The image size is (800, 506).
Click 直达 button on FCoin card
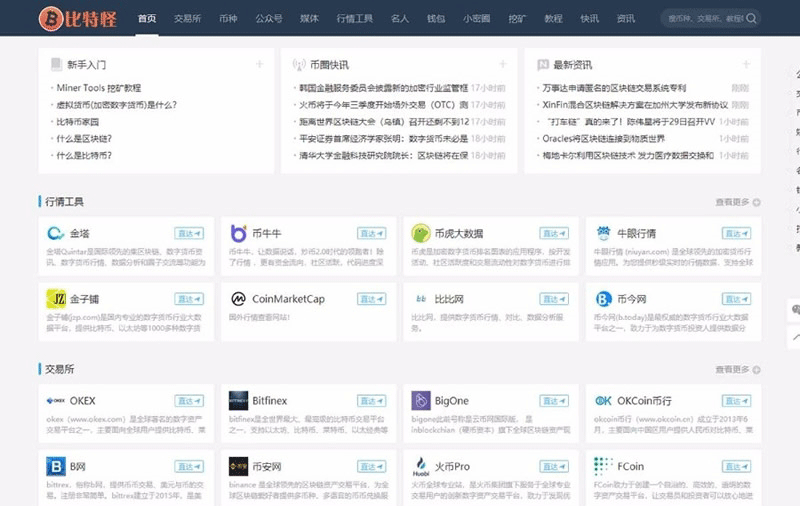pos(736,466)
